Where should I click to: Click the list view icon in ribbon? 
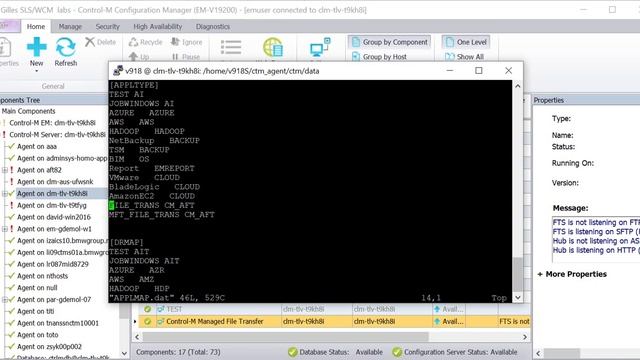(x=231, y=47)
